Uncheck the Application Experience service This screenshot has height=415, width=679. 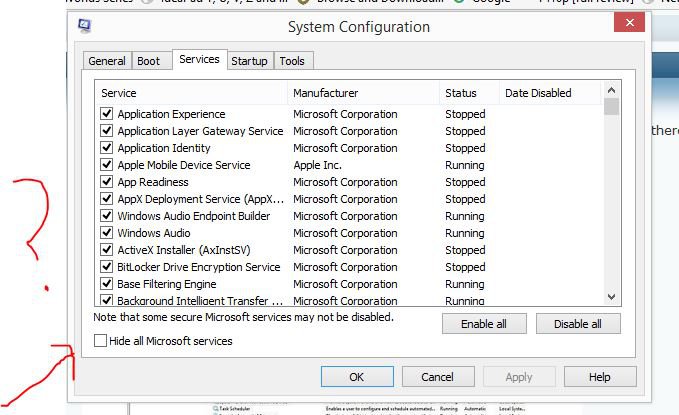107,113
